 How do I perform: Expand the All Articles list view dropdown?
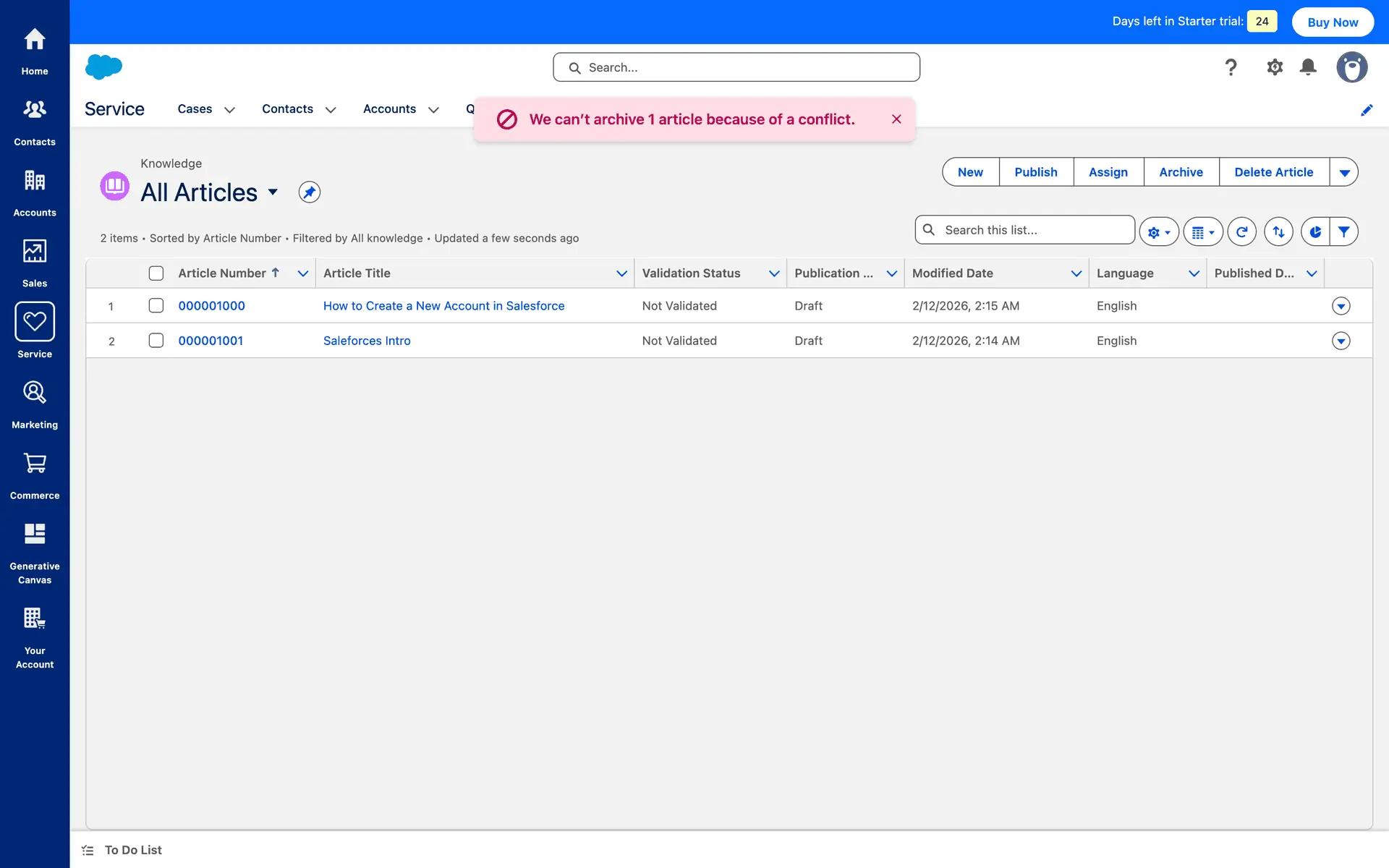pyautogui.click(x=273, y=192)
